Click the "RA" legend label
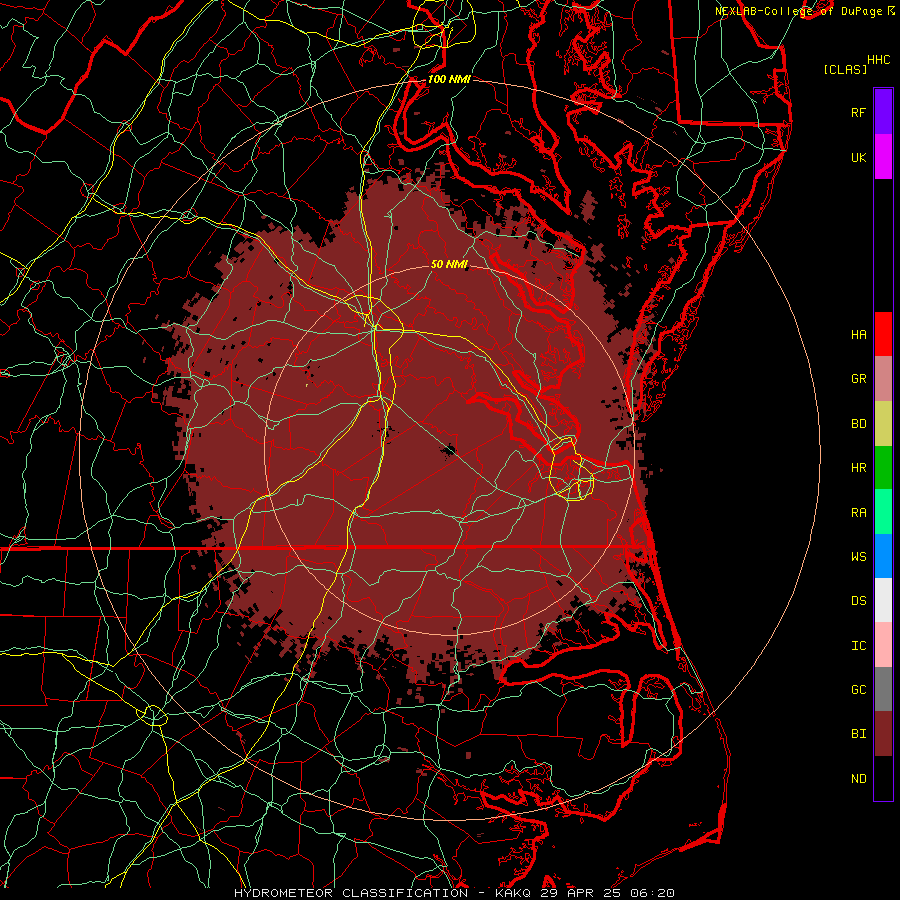This screenshot has width=900, height=900. tap(858, 512)
